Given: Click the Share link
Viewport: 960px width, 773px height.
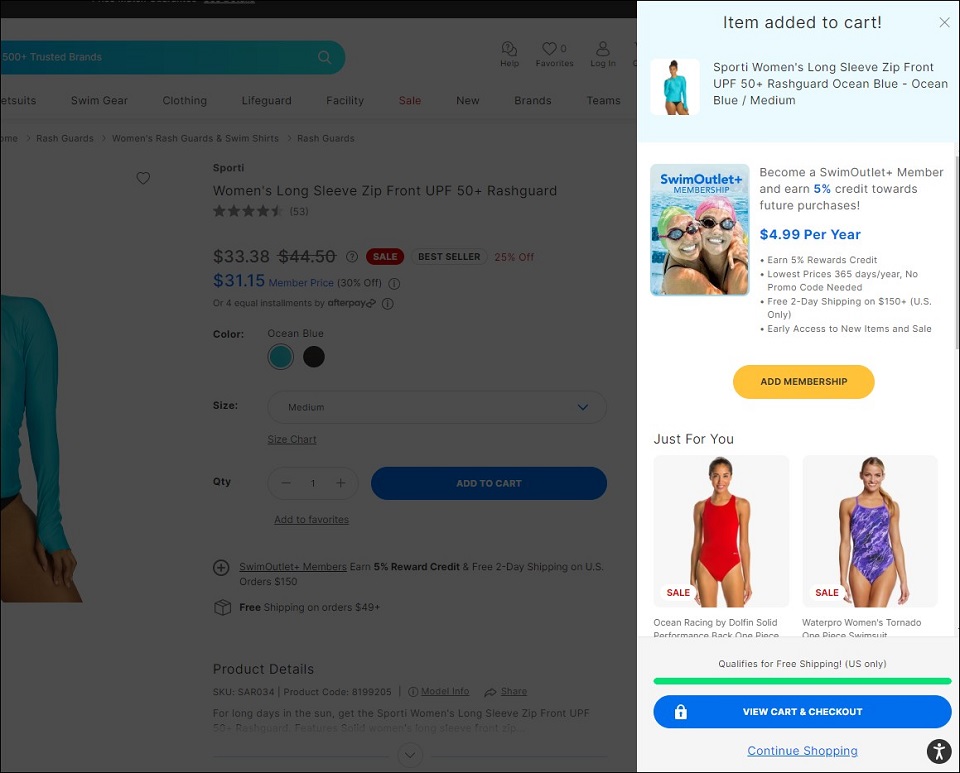Looking at the screenshot, I should click(514, 692).
